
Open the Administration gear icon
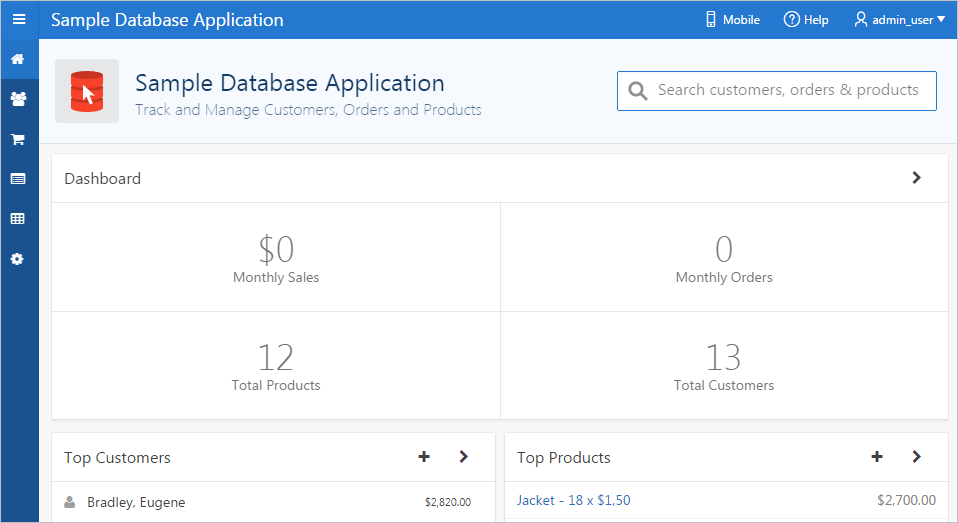coord(18,259)
